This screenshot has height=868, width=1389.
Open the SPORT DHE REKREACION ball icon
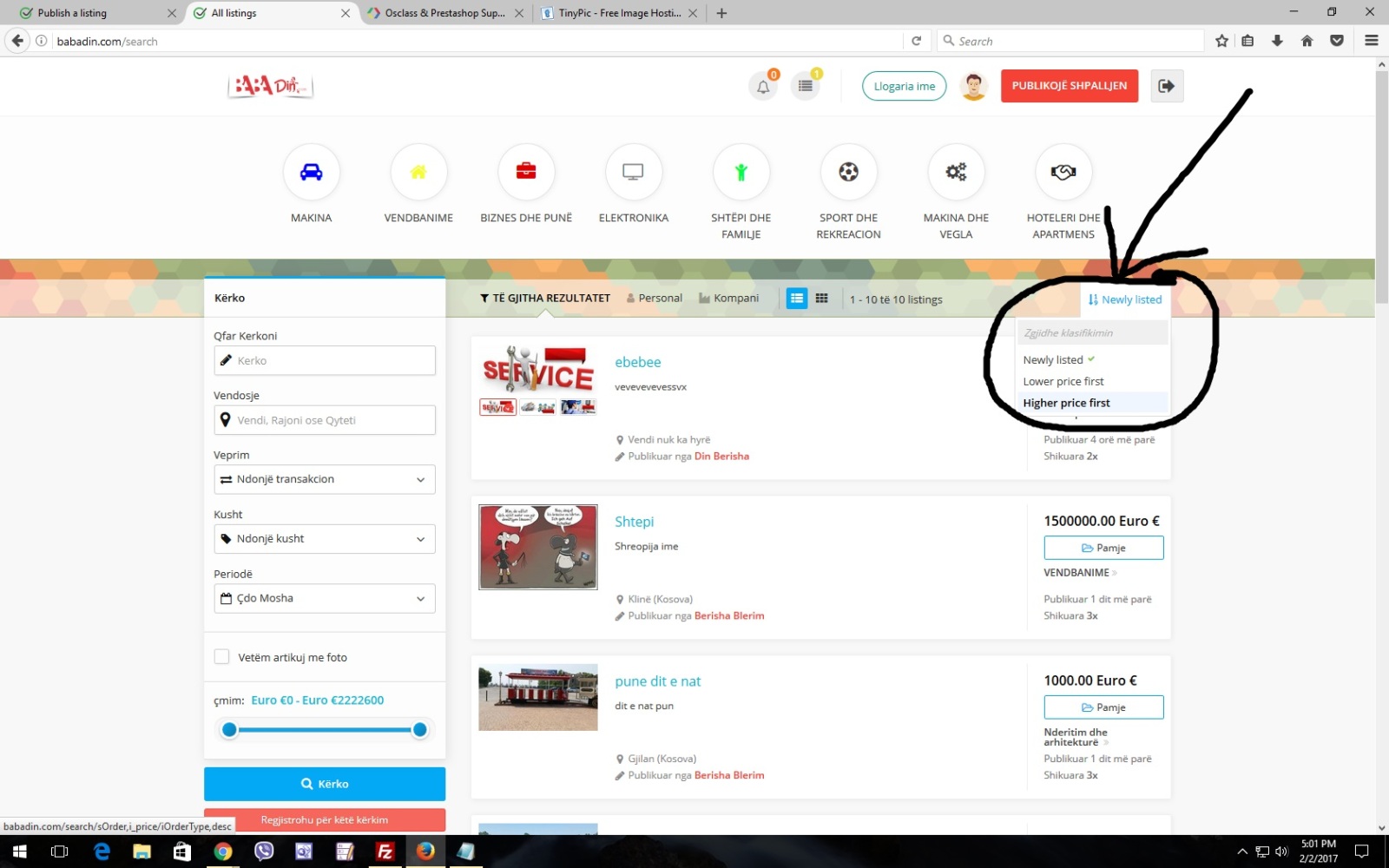tap(848, 172)
